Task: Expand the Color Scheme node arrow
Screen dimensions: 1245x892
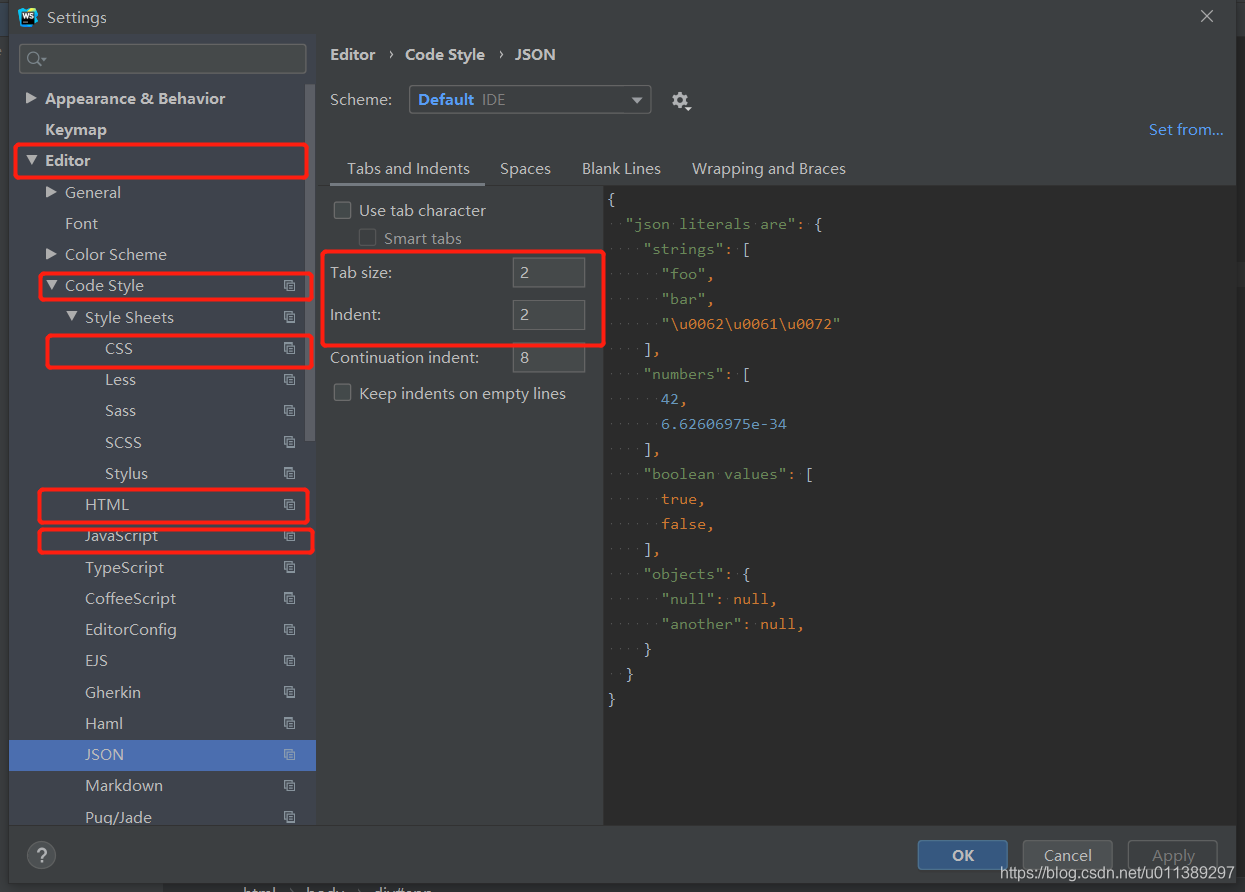Action: (52, 254)
